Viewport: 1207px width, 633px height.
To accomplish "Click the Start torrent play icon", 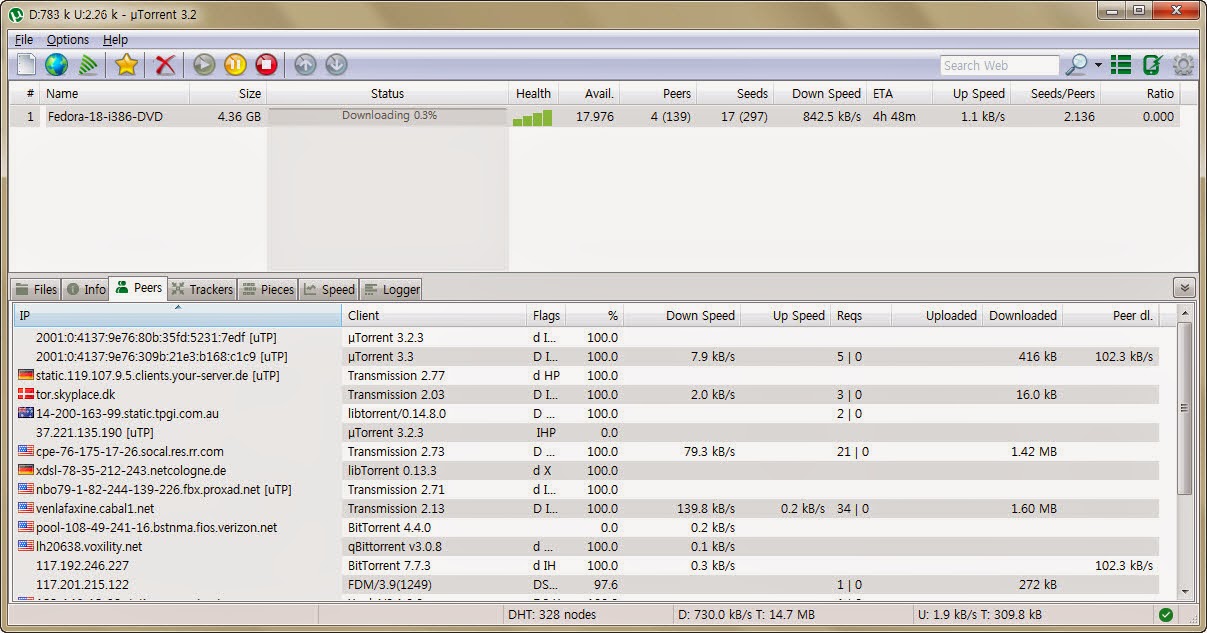I will click(204, 65).
